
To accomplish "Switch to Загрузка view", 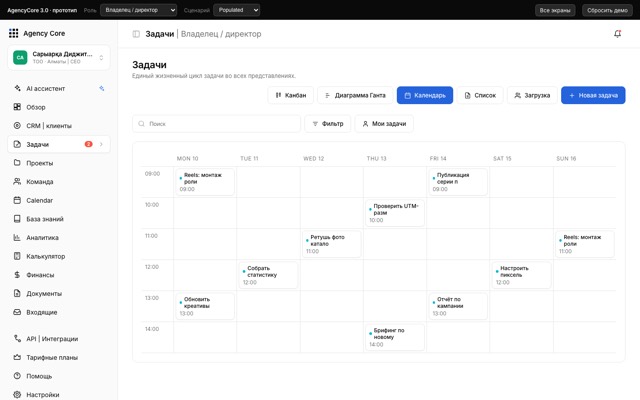I will [532, 95].
